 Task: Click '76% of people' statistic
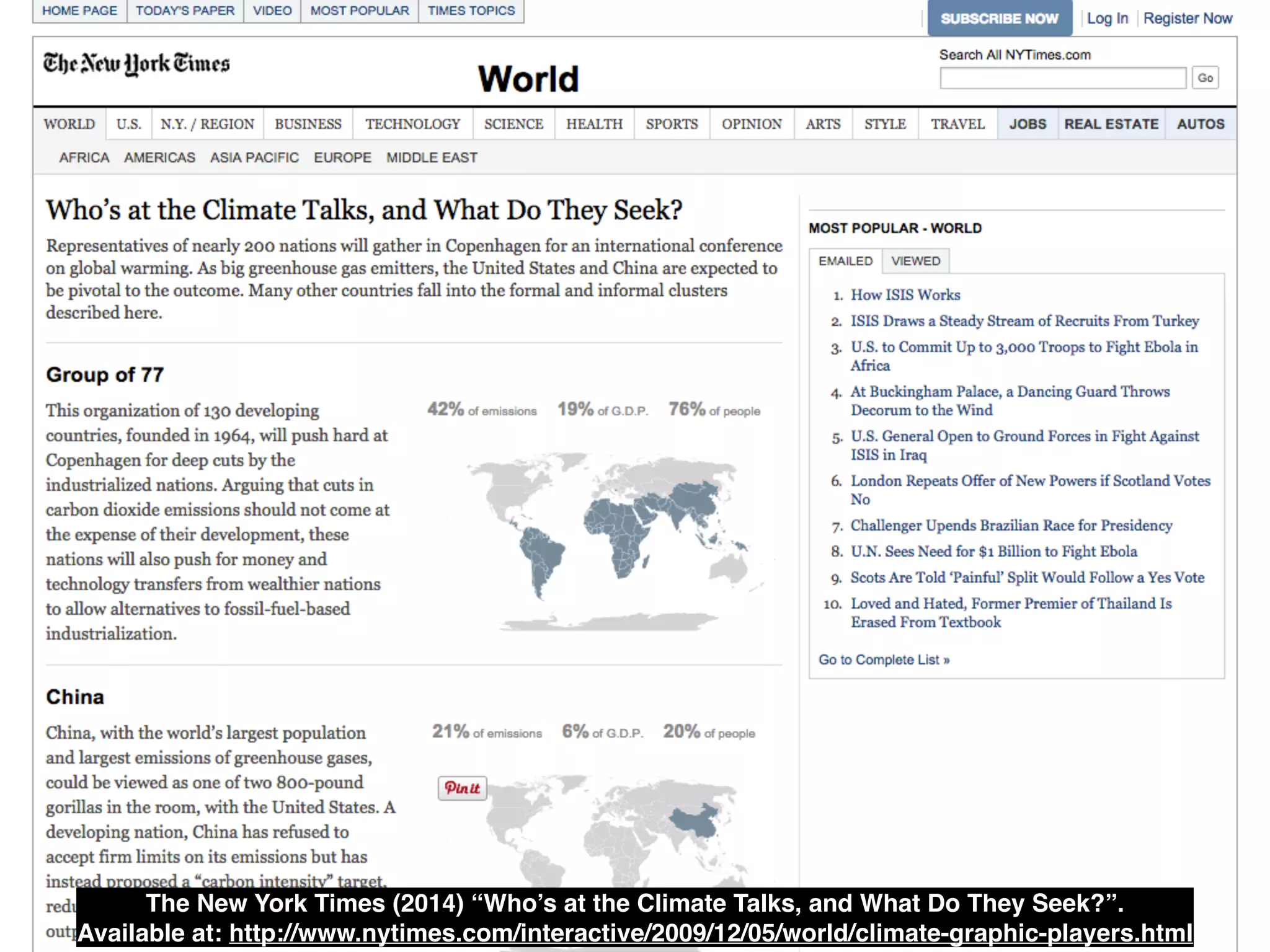[714, 409]
